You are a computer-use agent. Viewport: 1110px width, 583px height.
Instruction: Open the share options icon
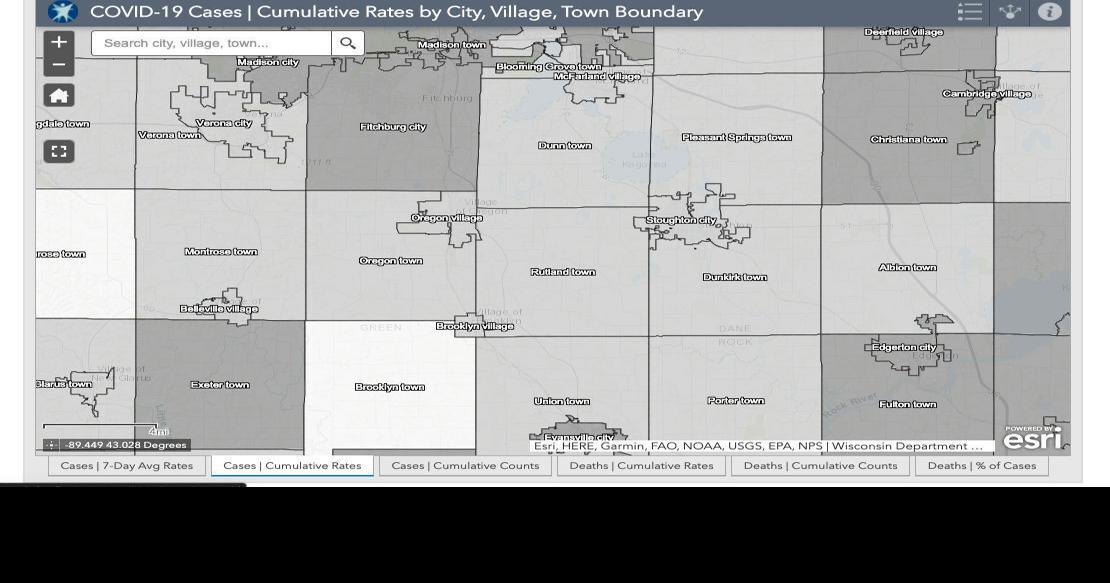[x=1009, y=12]
